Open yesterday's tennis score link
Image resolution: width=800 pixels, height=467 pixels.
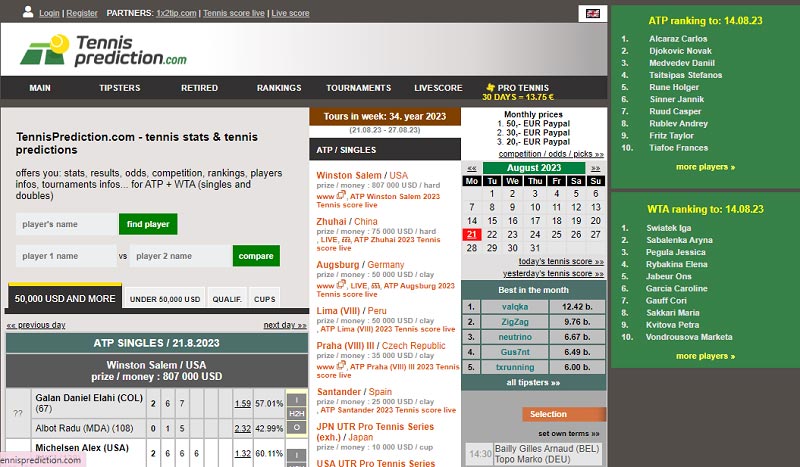tap(553, 274)
